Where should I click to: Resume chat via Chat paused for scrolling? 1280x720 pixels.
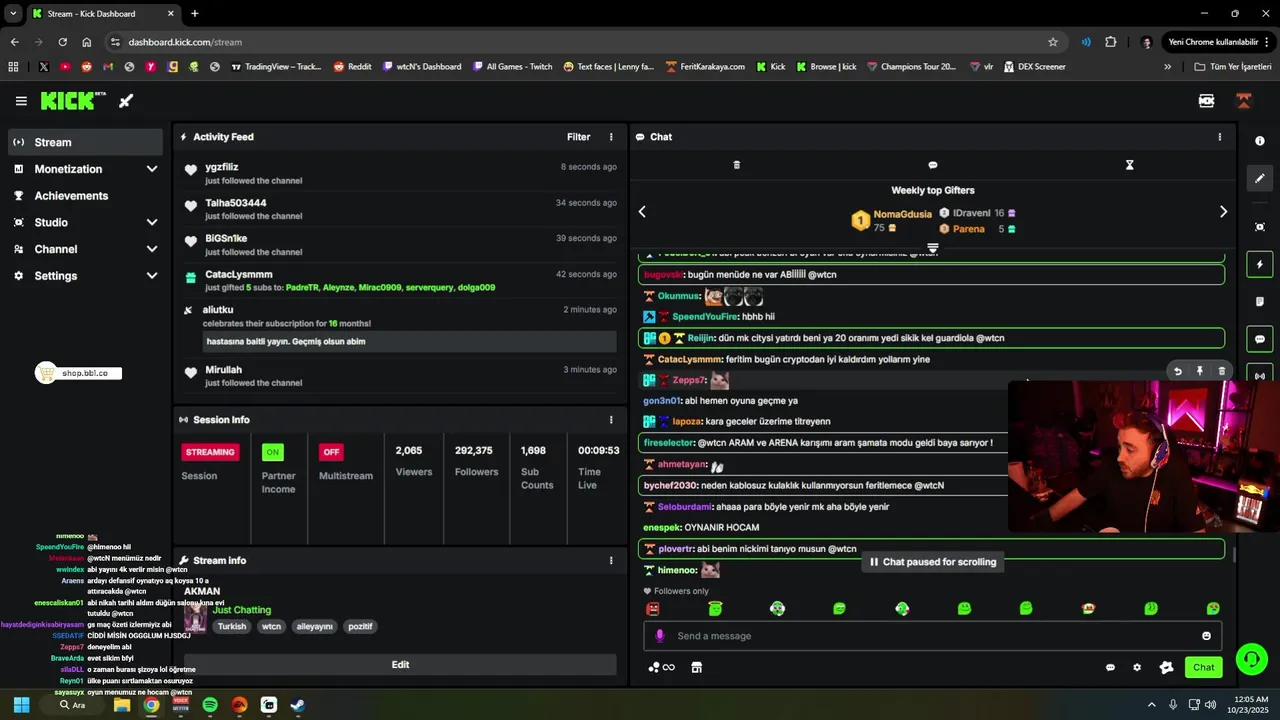click(x=932, y=562)
